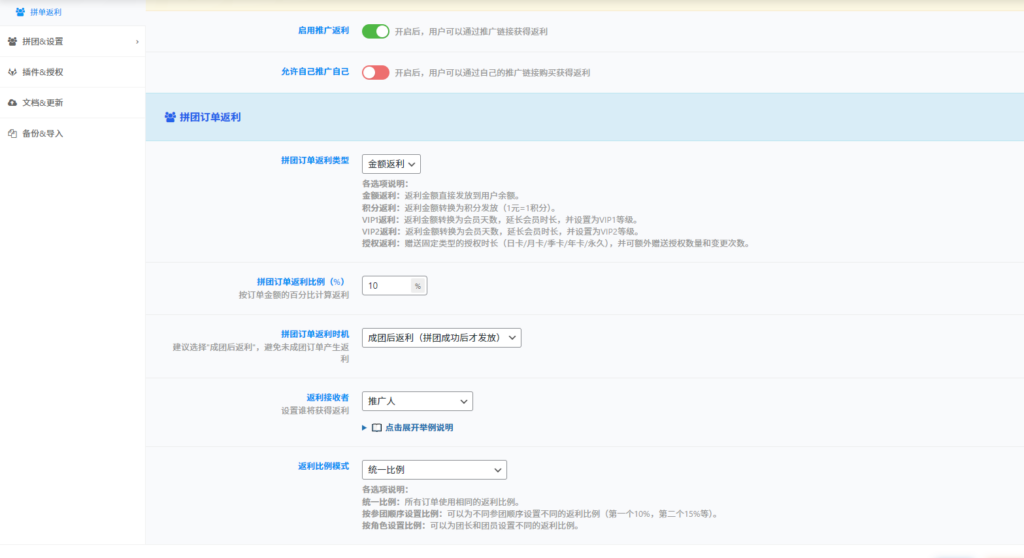Open the 拼团&设置 menu

72,41
